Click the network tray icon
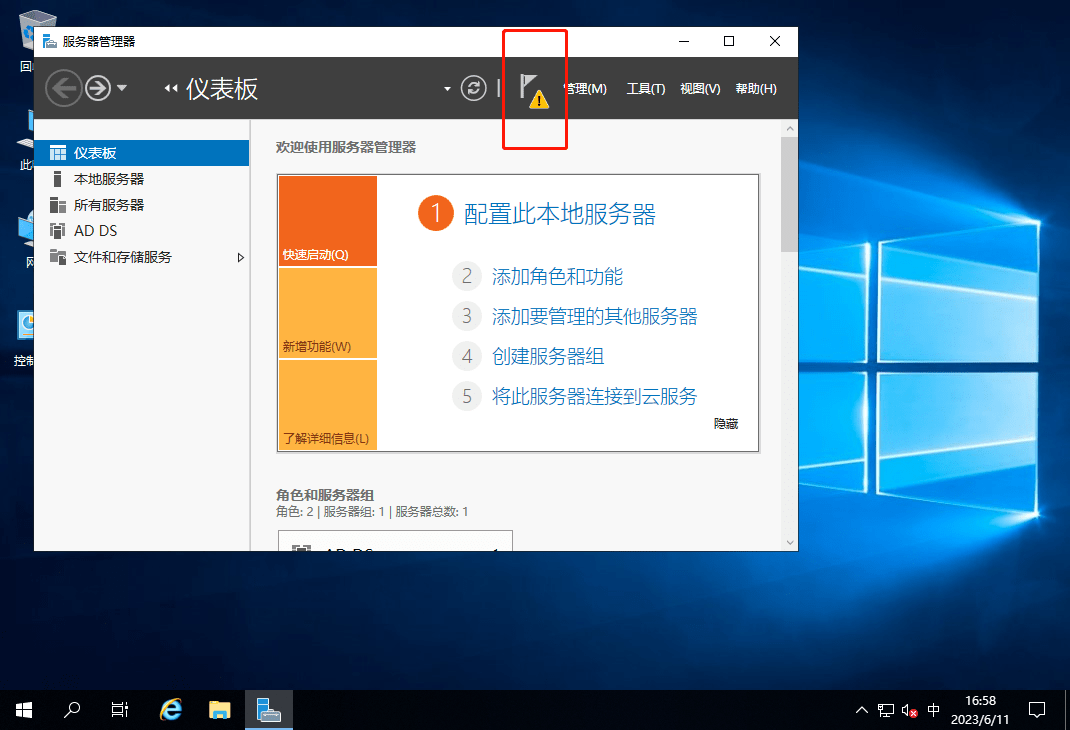This screenshot has height=730, width=1070. (x=886, y=710)
